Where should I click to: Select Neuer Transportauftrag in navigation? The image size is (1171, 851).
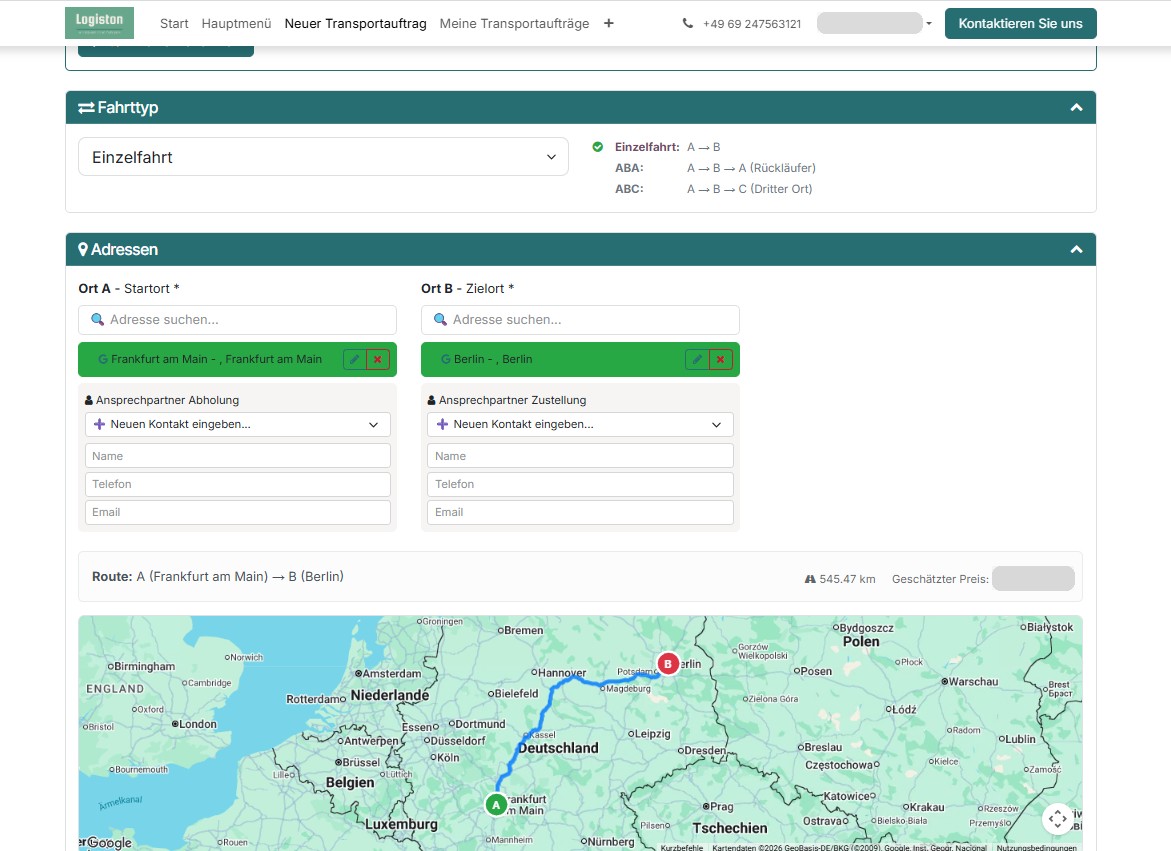(x=355, y=24)
